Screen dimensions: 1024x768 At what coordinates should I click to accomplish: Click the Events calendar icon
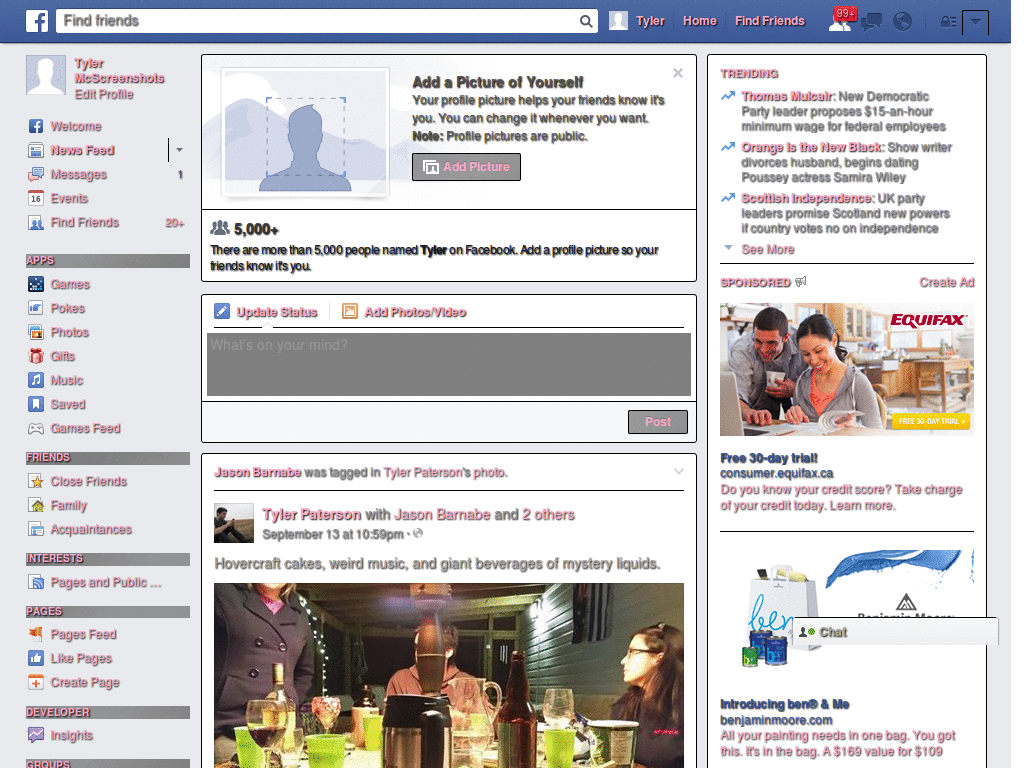36,199
